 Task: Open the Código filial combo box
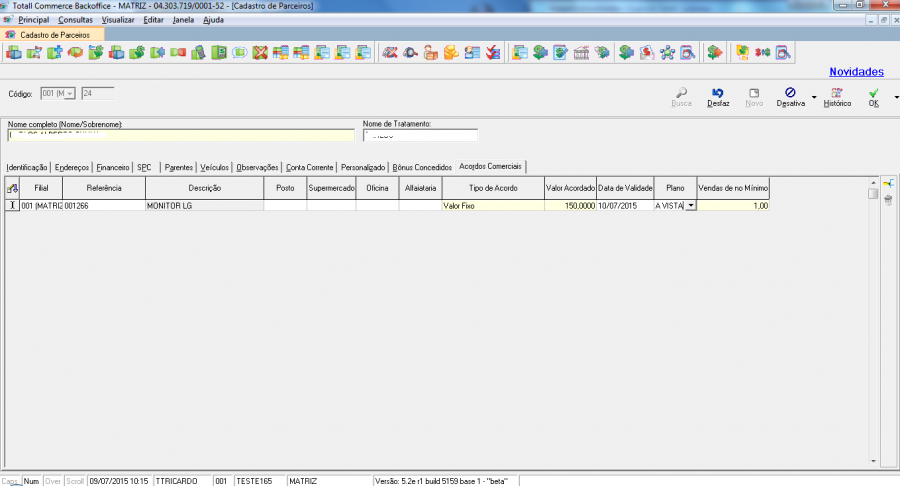[x=58, y=93]
